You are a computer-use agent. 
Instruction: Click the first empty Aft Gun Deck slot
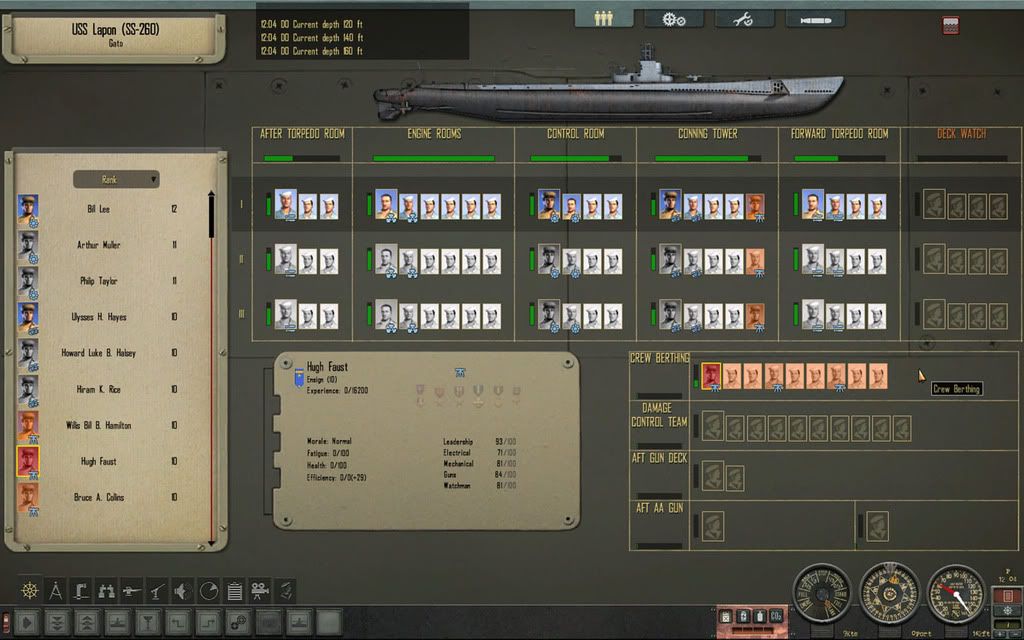click(x=712, y=475)
